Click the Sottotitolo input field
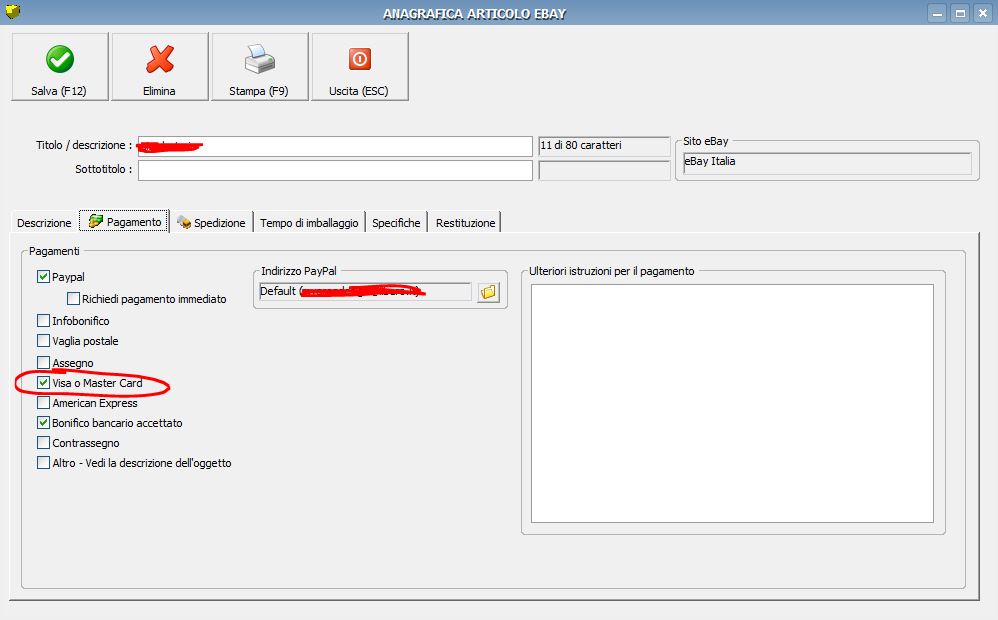Viewport: 998px width, 620px height. click(x=335, y=170)
